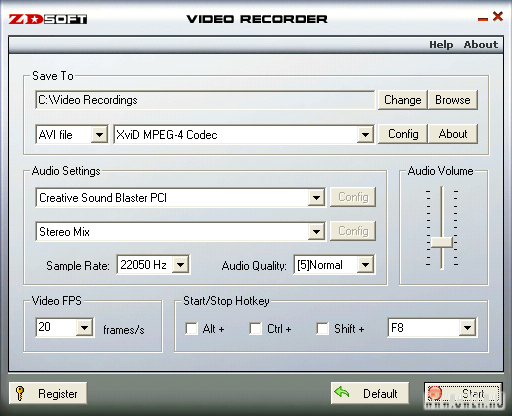Open the Sample Rate 22050 Hz dropdown
512x416 pixels.
tap(153, 265)
